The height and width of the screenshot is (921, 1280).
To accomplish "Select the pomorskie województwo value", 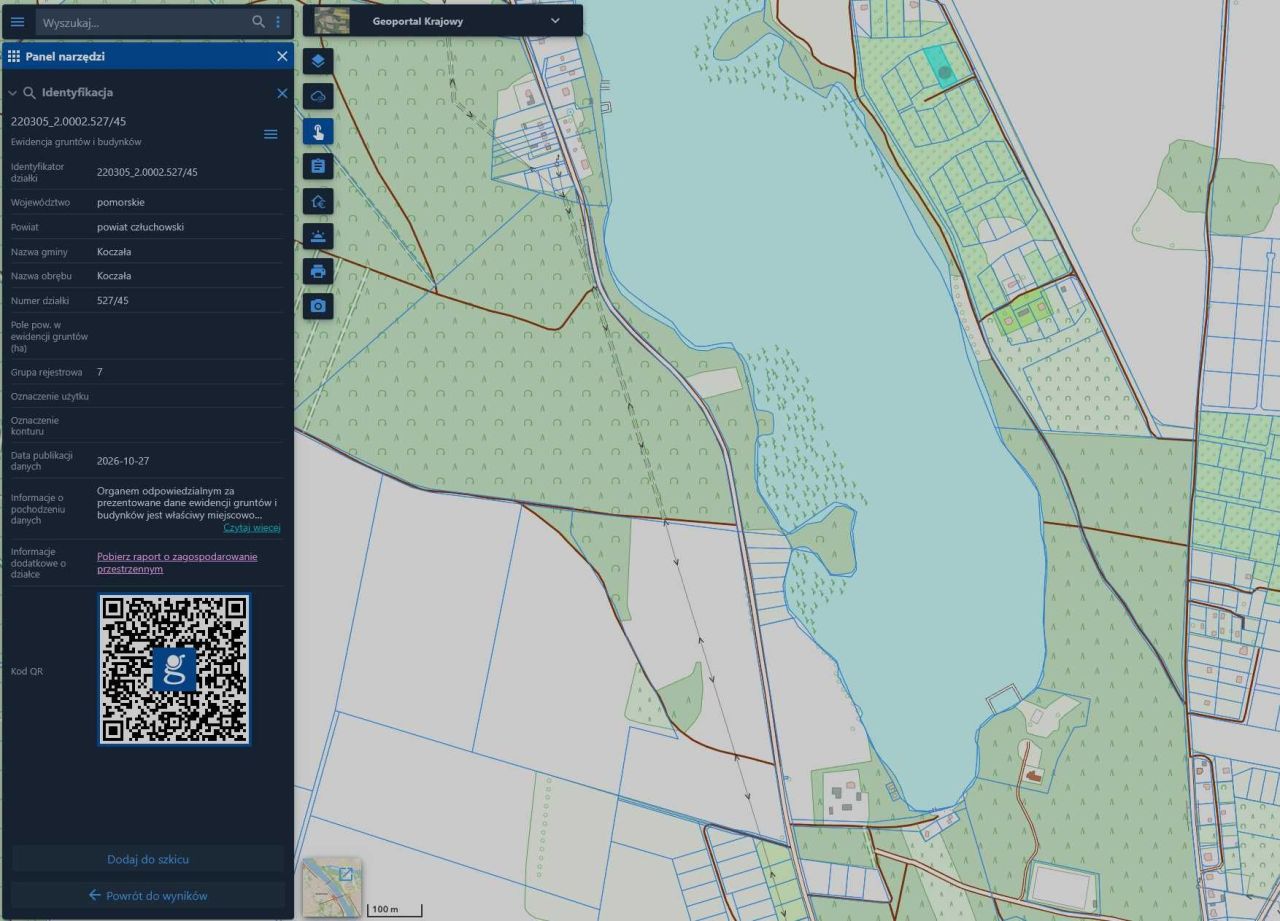I will [121, 202].
